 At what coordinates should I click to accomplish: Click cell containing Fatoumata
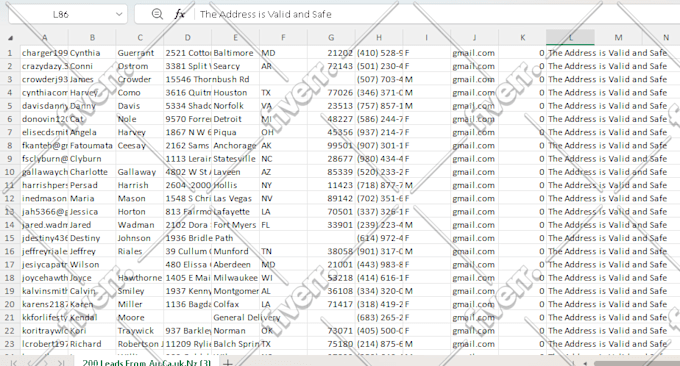[92, 146]
